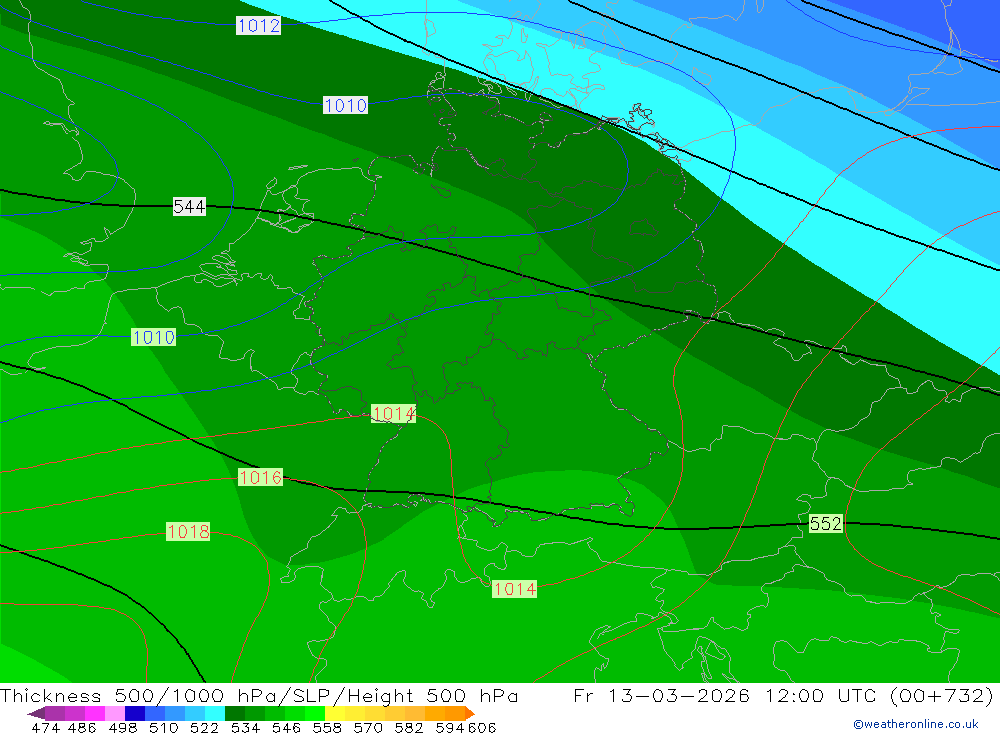Viewport: 1000px width, 733px height.
Task: Click the 582 legend value
Action: (x=409, y=727)
